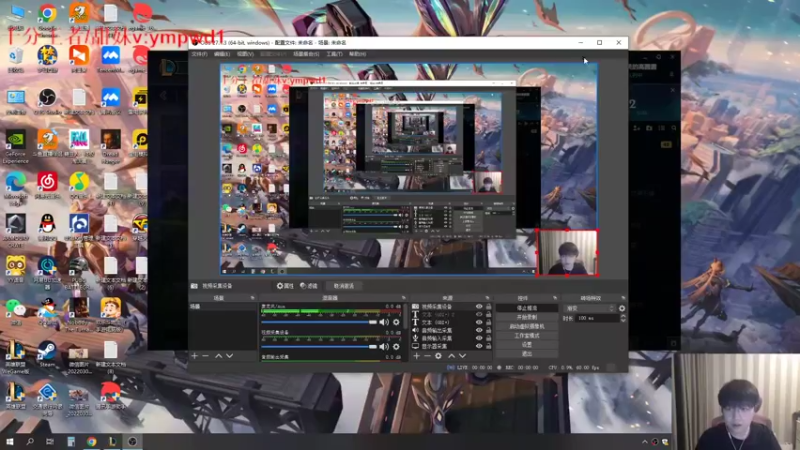The width and height of the screenshot is (800, 450).
Task: Pop out the 场景 dock header icon
Action: click(253, 298)
